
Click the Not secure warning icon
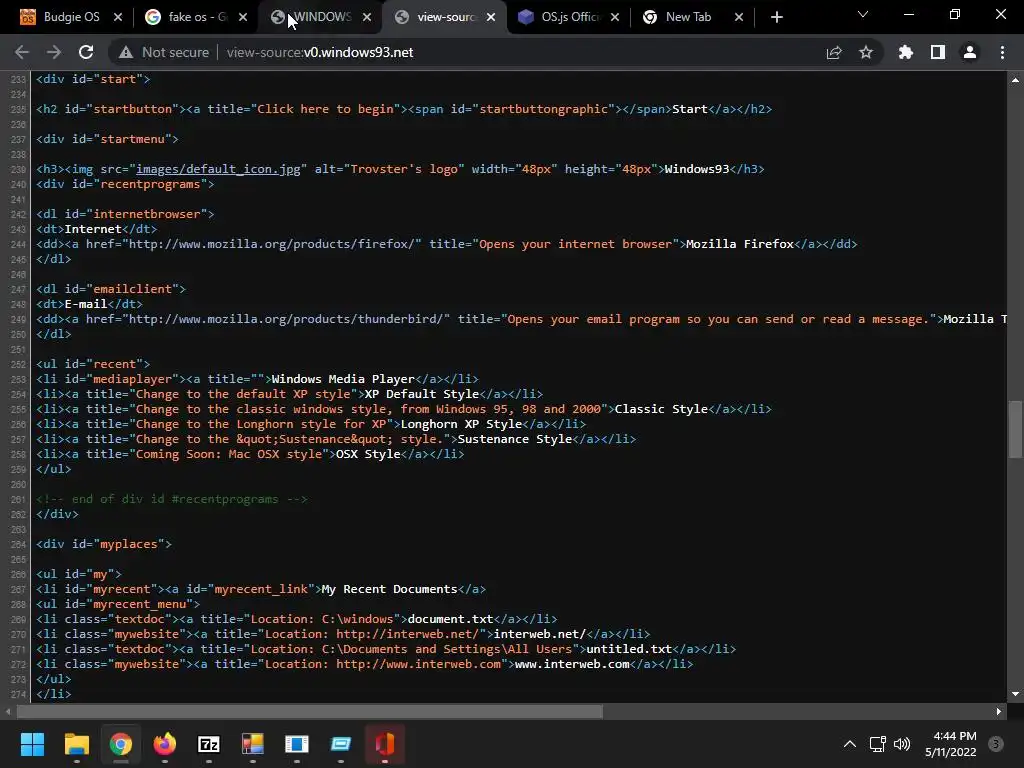pos(126,52)
